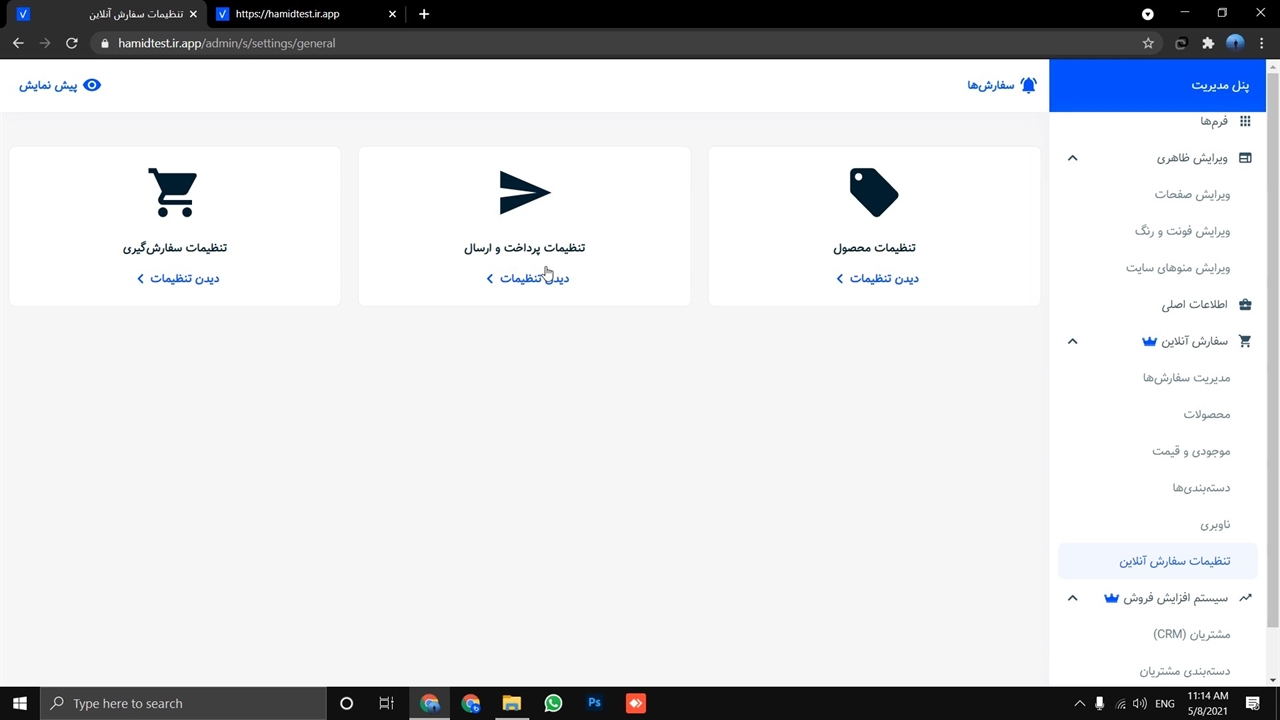Select محصولات from the sidebar menu
The width and height of the screenshot is (1280, 720).
tap(1206, 414)
